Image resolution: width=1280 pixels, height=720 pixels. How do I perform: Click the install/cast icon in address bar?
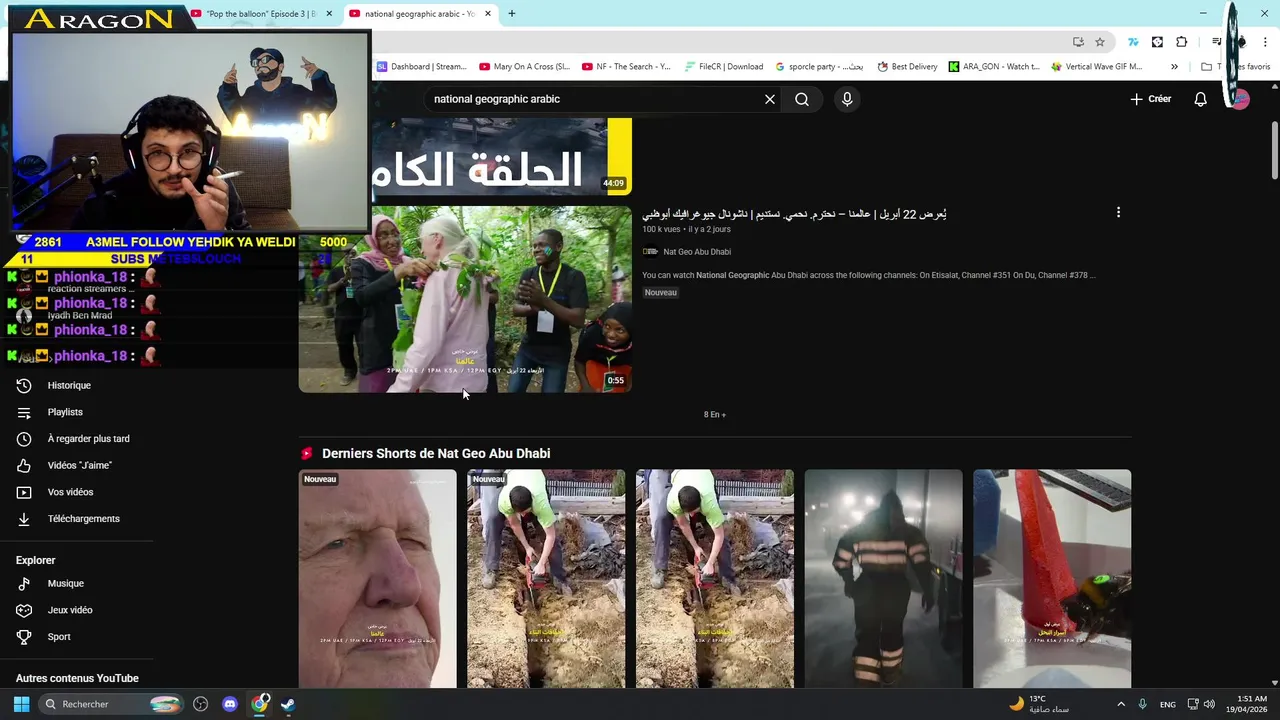[1078, 42]
